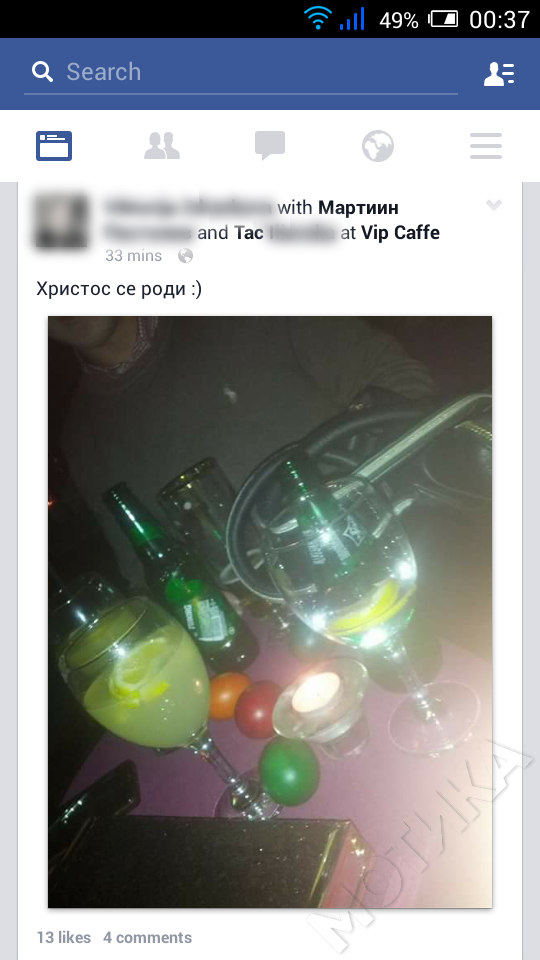Open the 4 comments thread

tap(148, 937)
